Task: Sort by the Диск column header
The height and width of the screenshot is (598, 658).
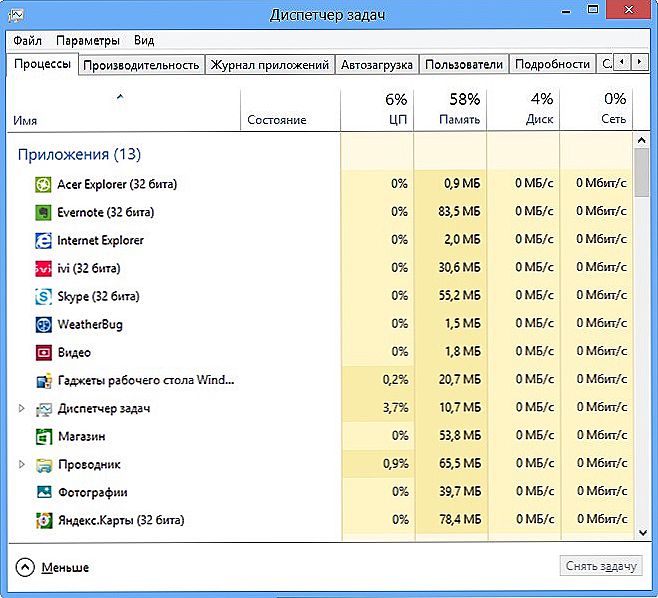Action: pyautogui.click(x=523, y=109)
